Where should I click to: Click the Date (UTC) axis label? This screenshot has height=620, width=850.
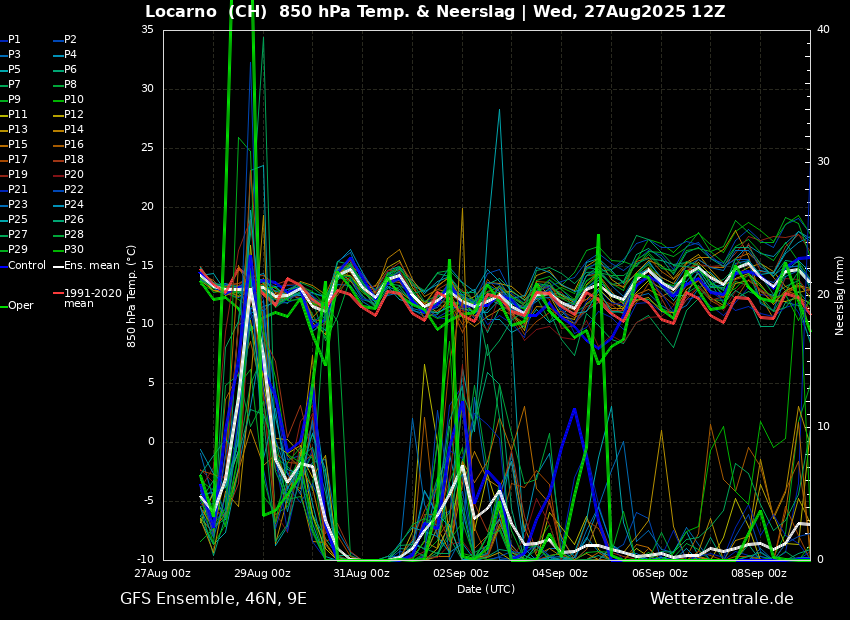coord(486,589)
